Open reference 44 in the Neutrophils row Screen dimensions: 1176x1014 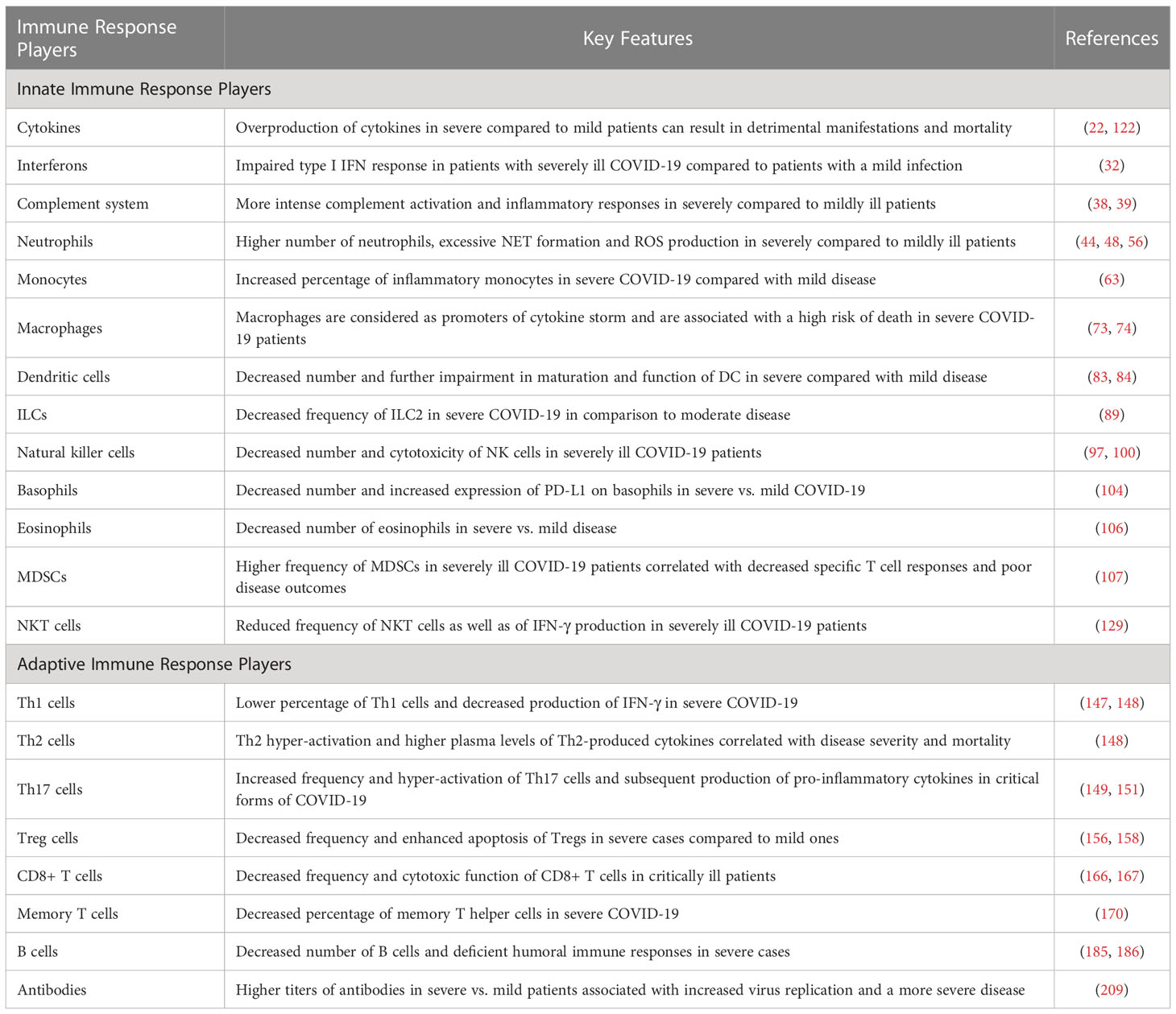coord(1088,242)
